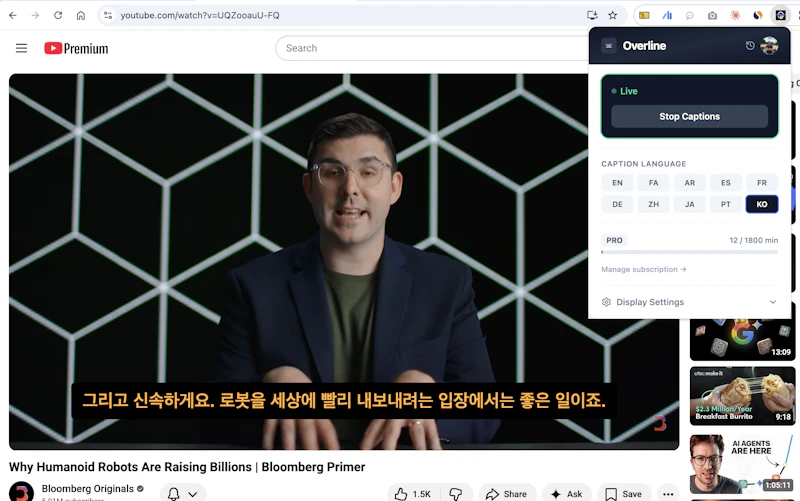Open the browser home page
Image resolution: width=800 pixels, height=501 pixels.
tap(81, 15)
